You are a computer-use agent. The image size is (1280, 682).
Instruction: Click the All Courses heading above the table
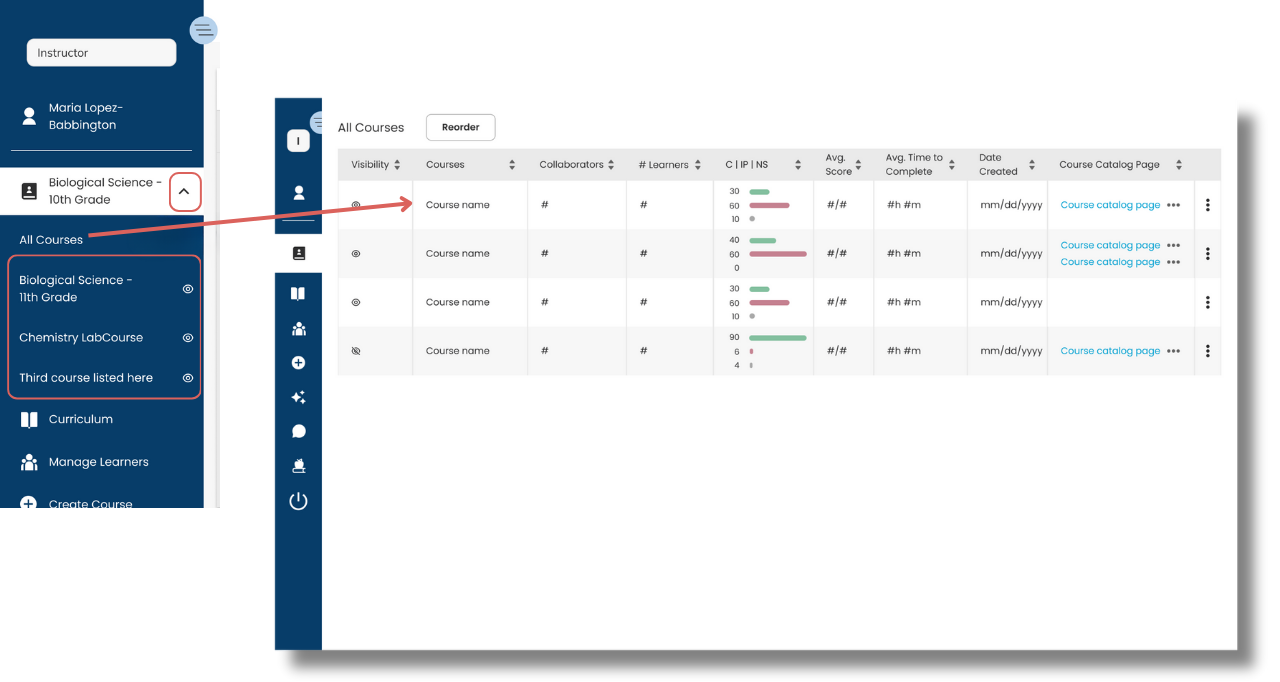coord(371,128)
